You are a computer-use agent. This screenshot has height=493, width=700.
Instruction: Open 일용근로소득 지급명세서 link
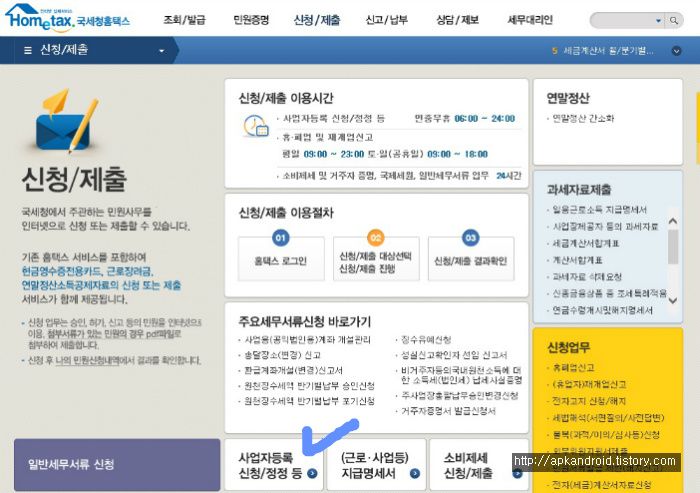pyautogui.click(x=600, y=209)
